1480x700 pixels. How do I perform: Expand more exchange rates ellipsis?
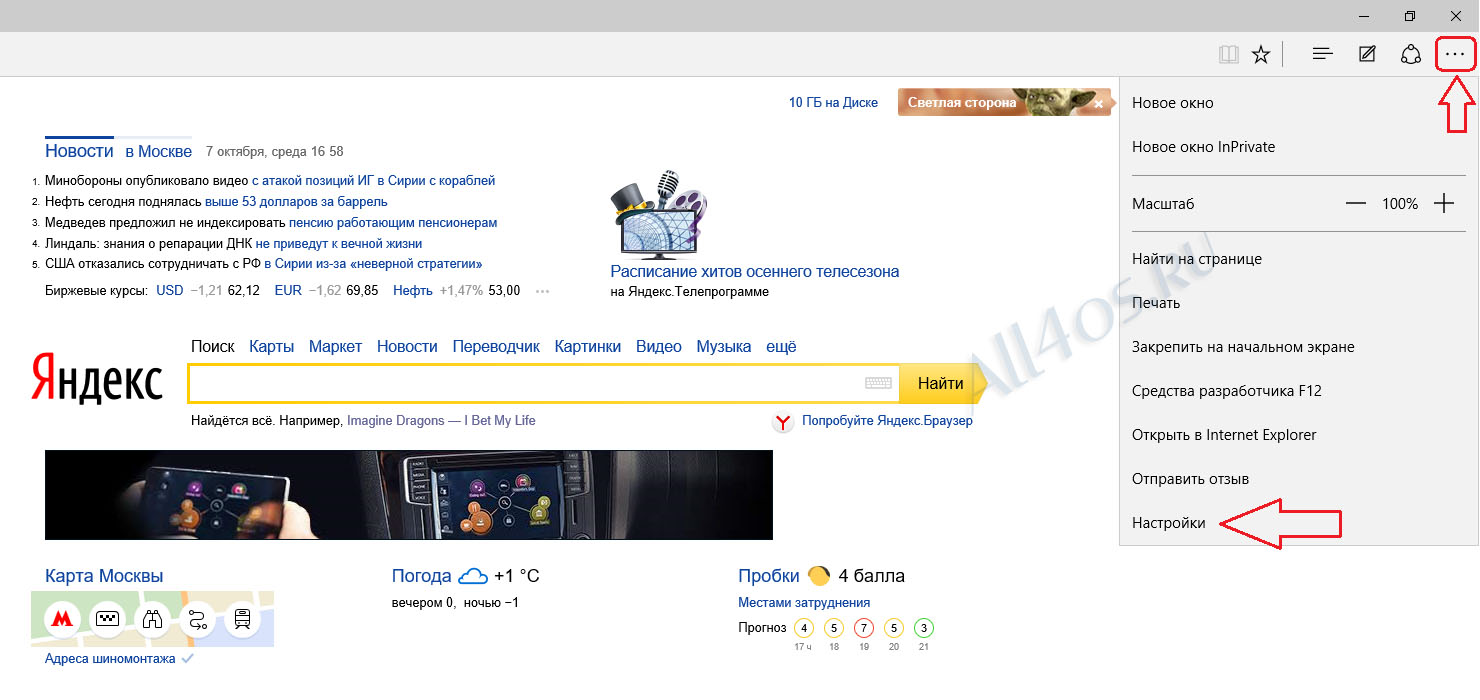coord(543,291)
